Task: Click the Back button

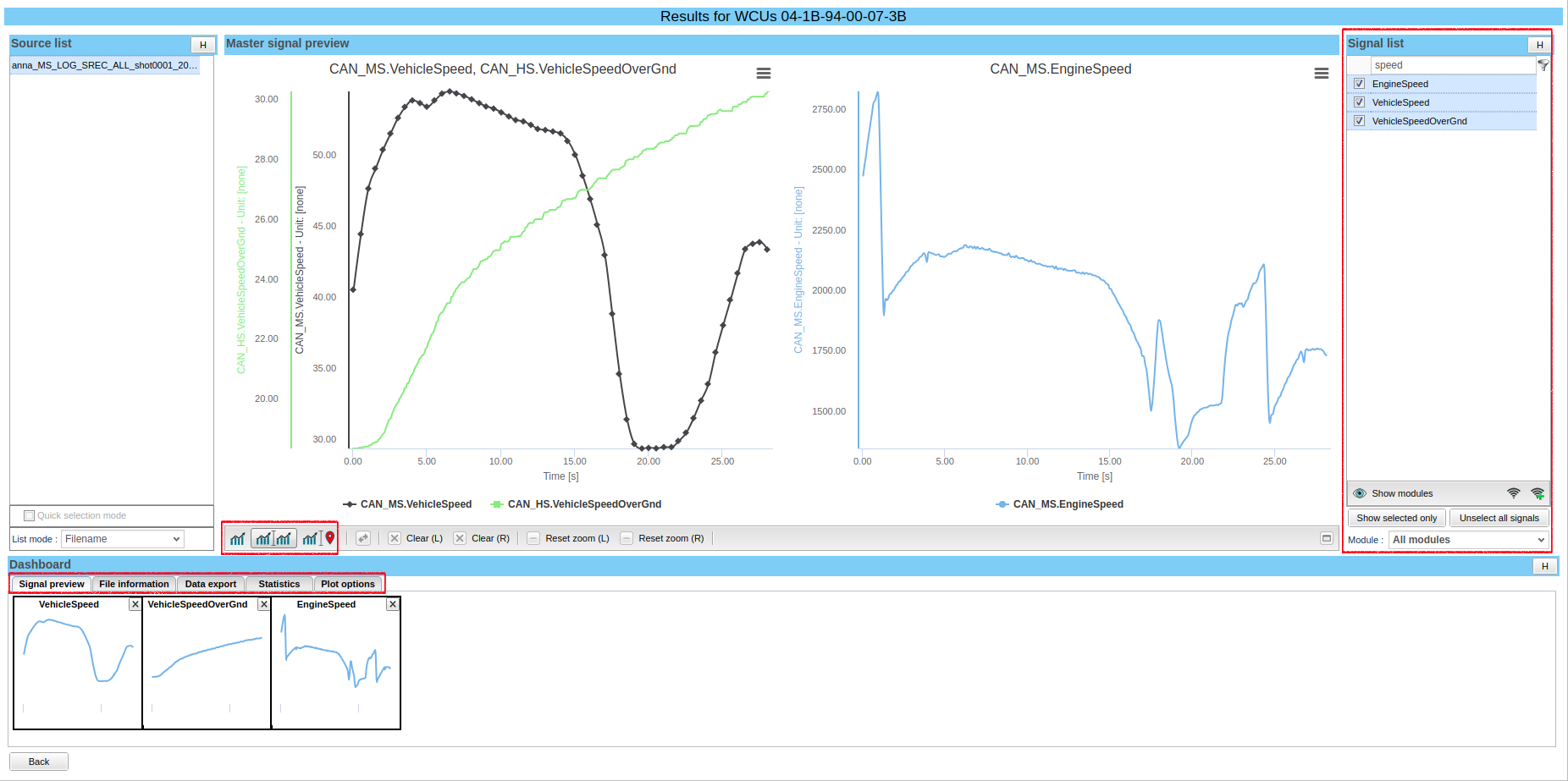Action: (39, 762)
